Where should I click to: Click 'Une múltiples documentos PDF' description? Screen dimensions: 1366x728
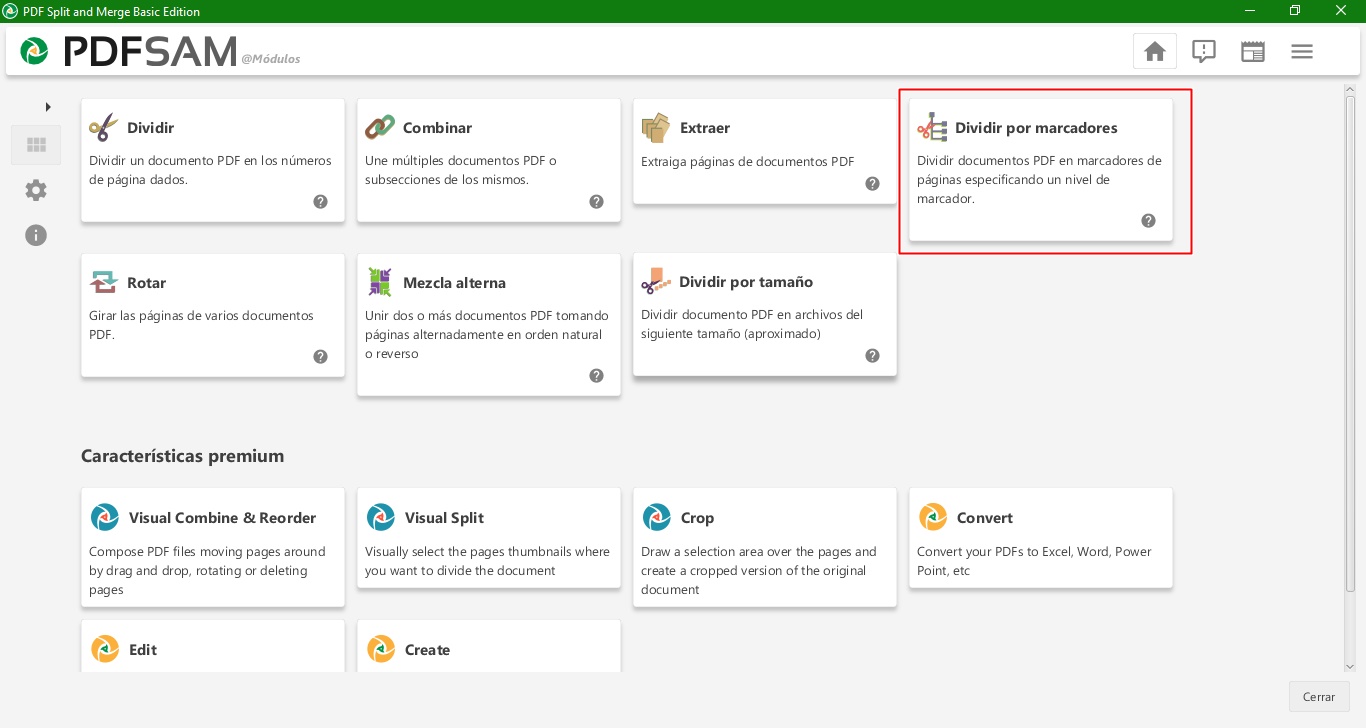(x=461, y=170)
